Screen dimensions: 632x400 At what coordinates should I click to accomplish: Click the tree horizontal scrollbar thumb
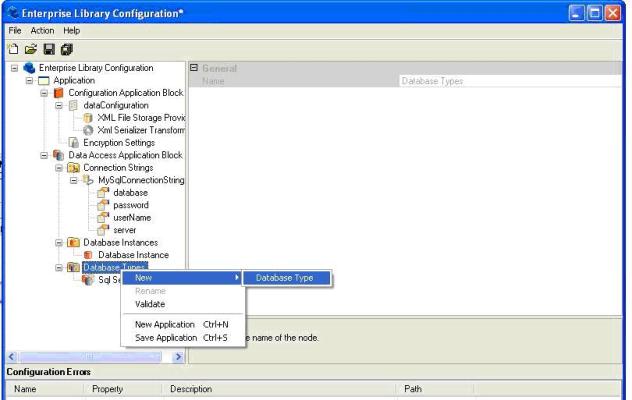coord(90,356)
